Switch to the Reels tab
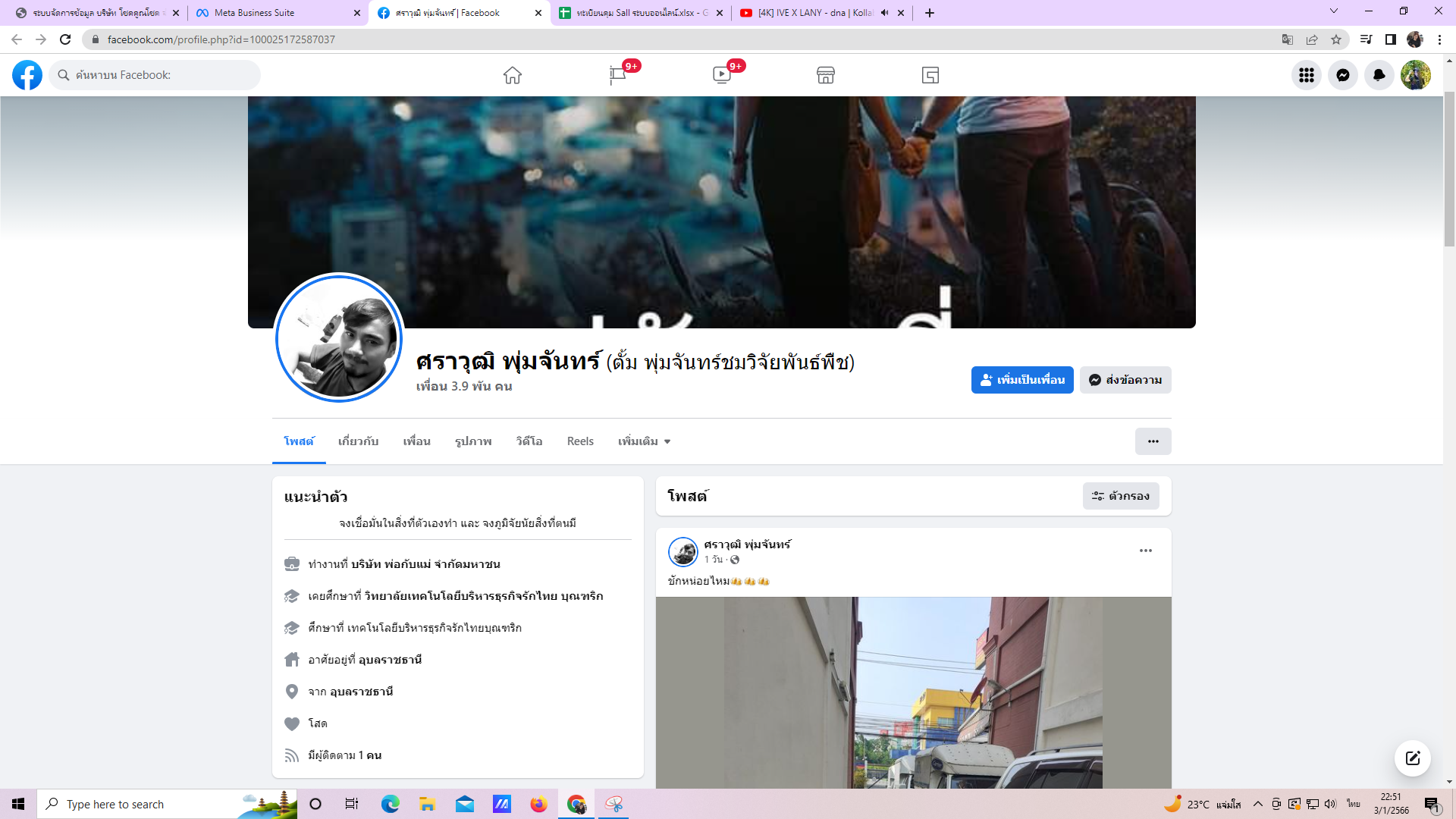Screen dimensions: 1456x819 580,441
